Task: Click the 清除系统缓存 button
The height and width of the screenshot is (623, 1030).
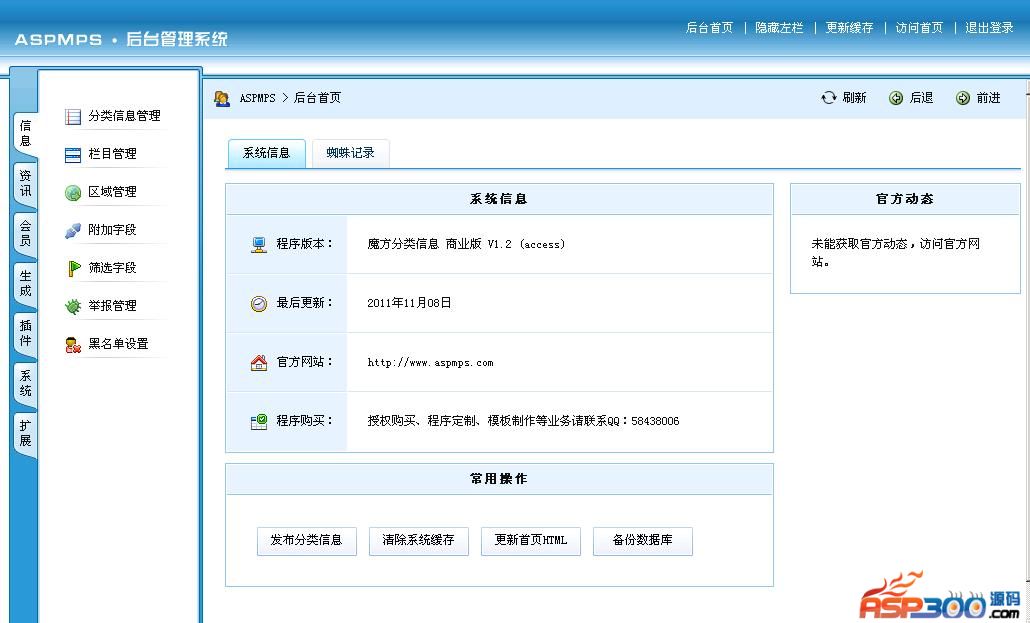Action: tap(418, 541)
